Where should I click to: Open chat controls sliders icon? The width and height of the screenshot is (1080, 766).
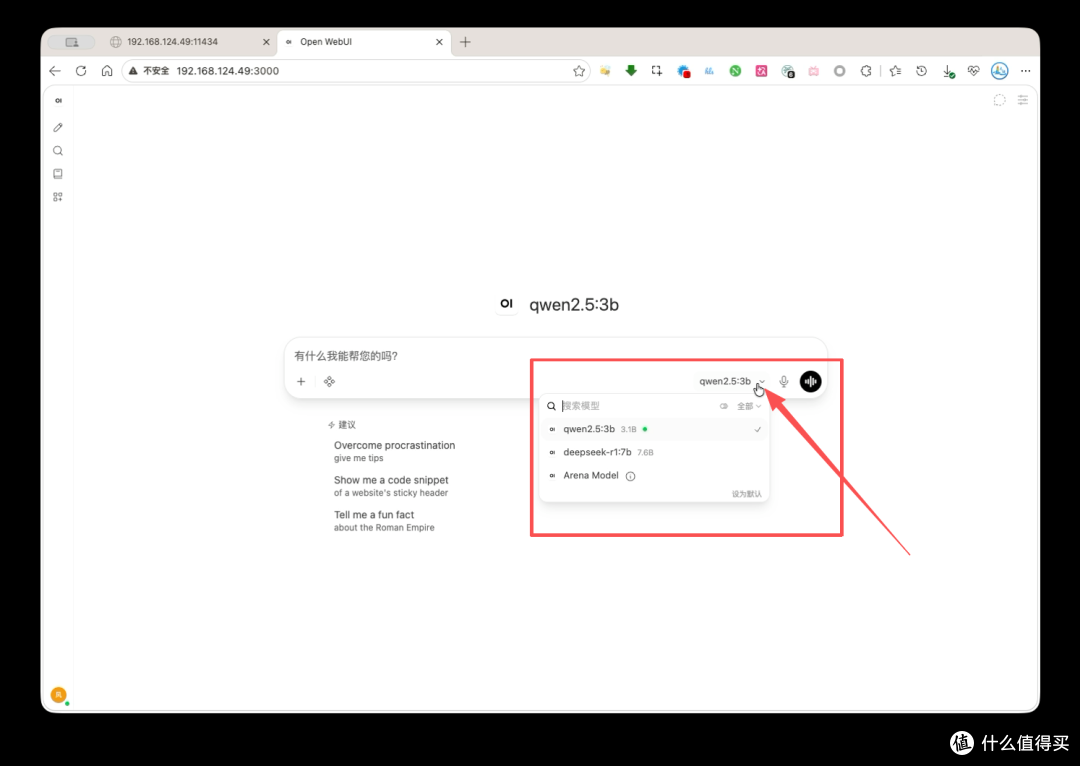[x=1023, y=100]
